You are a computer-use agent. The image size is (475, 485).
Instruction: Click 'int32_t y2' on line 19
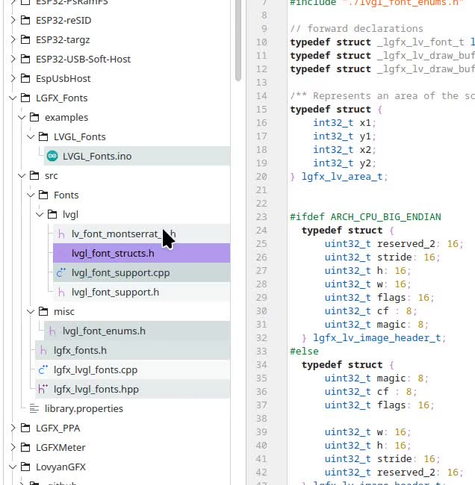(342, 163)
